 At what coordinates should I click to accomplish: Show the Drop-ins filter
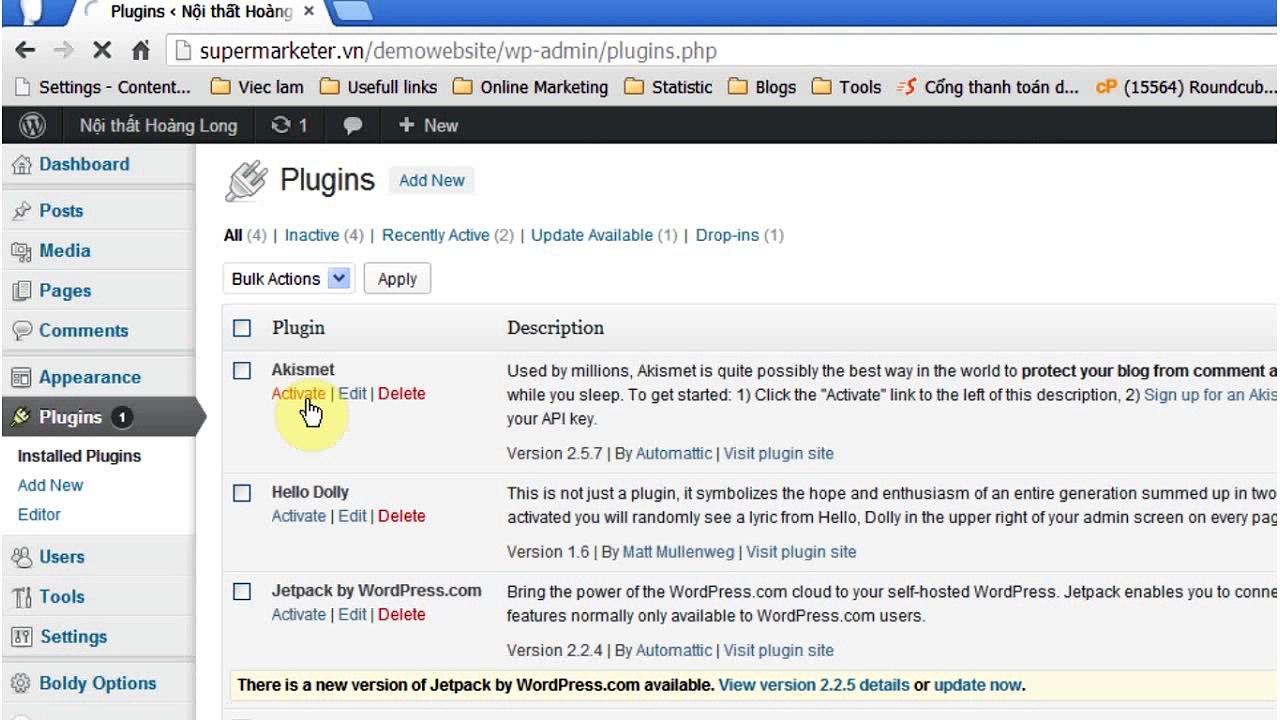[727, 235]
